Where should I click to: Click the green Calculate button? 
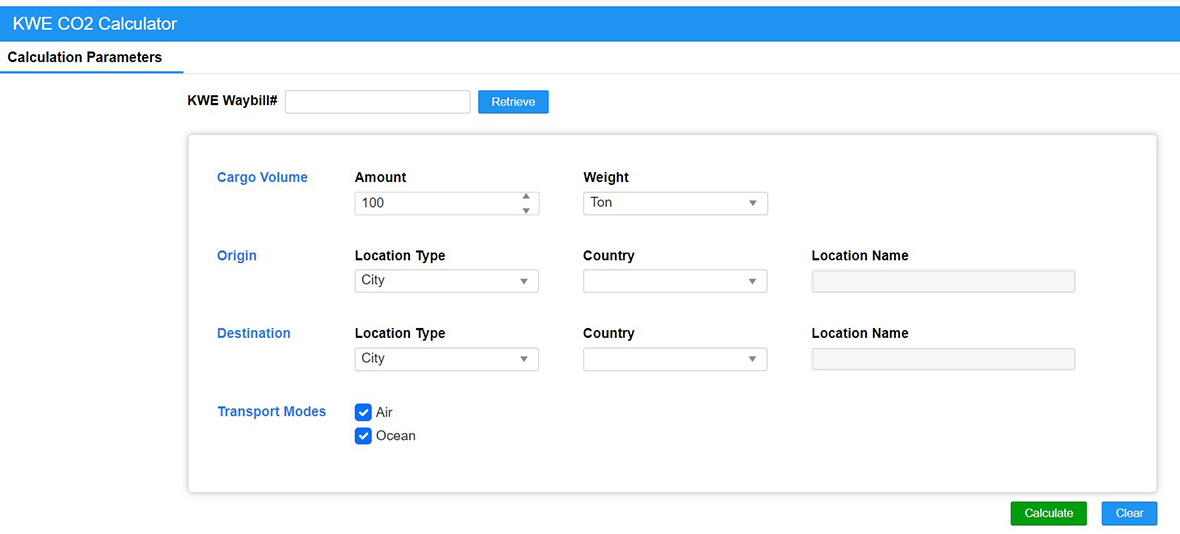coord(1048,513)
